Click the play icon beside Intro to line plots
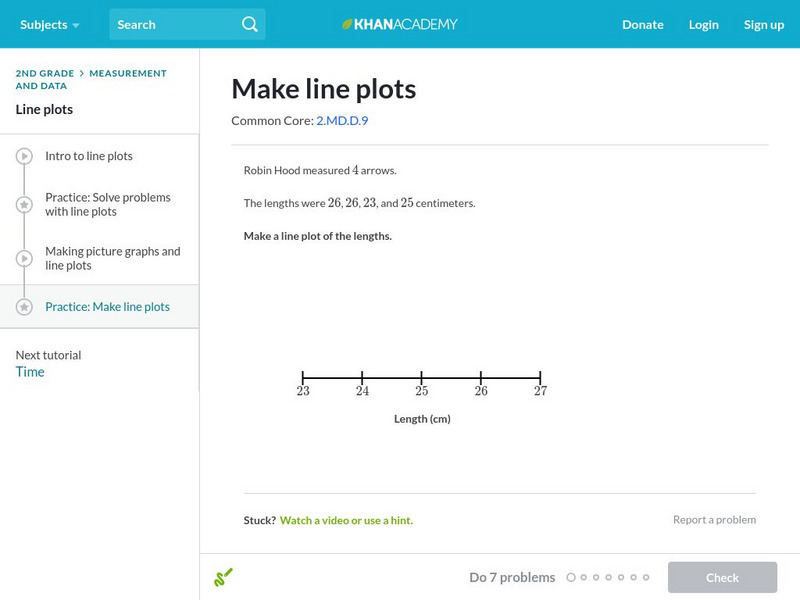The height and width of the screenshot is (600, 800). tap(24, 157)
